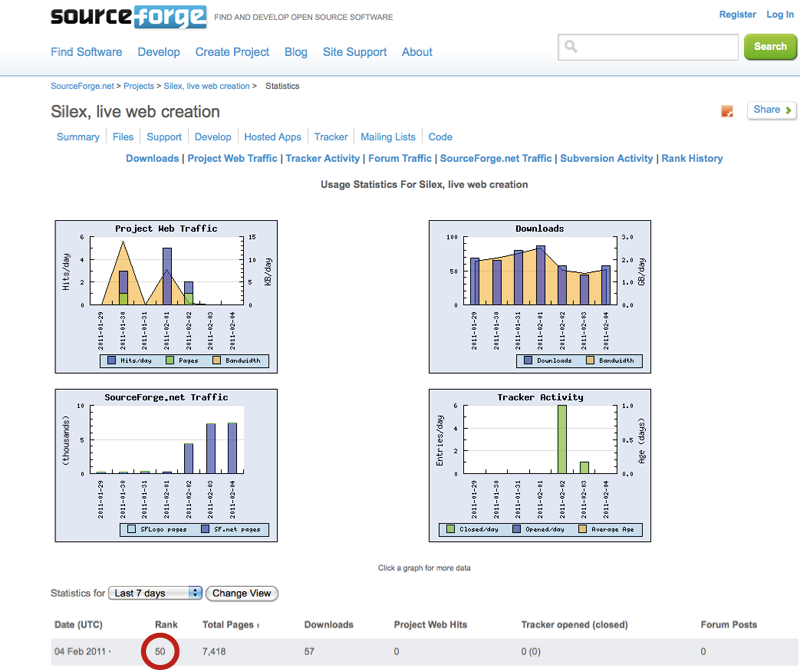This screenshot has height=670, width=800.
Task: Go to SourceForge.net breadcrumb link
Action: point(82,86)
